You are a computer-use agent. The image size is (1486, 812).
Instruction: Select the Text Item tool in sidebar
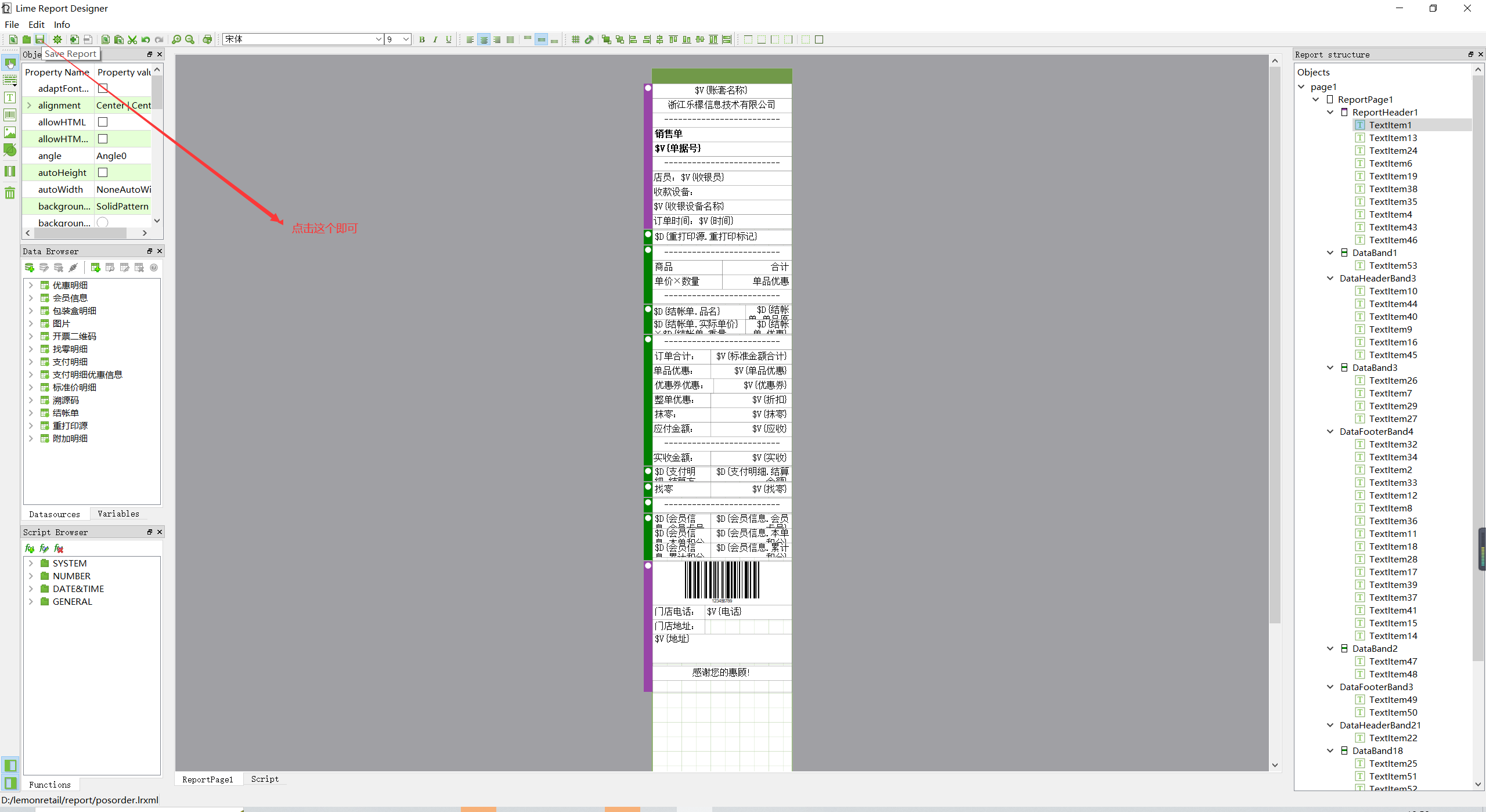10,98
